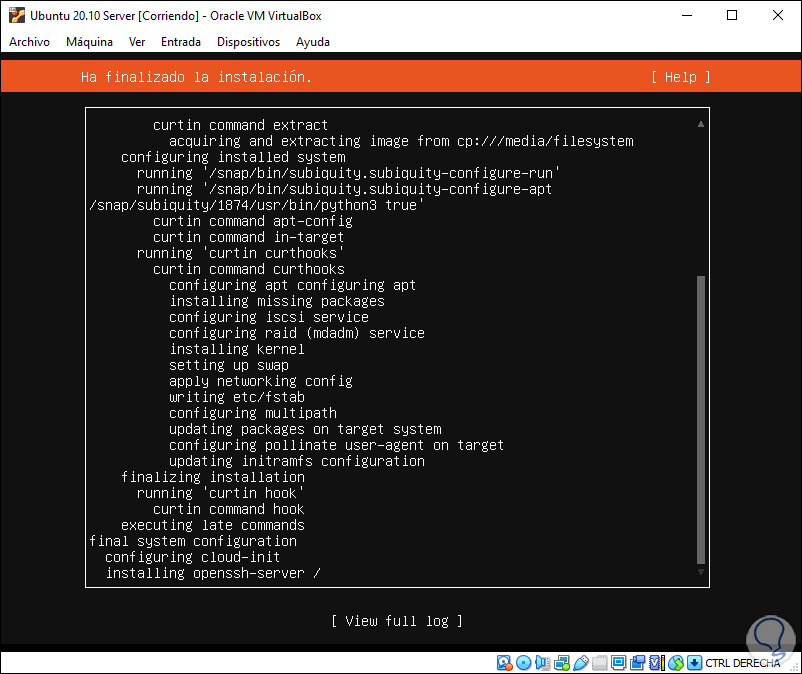802x674 pixels.
Task: Click the 'apply networking config' log line
Action: pos(261,381)
